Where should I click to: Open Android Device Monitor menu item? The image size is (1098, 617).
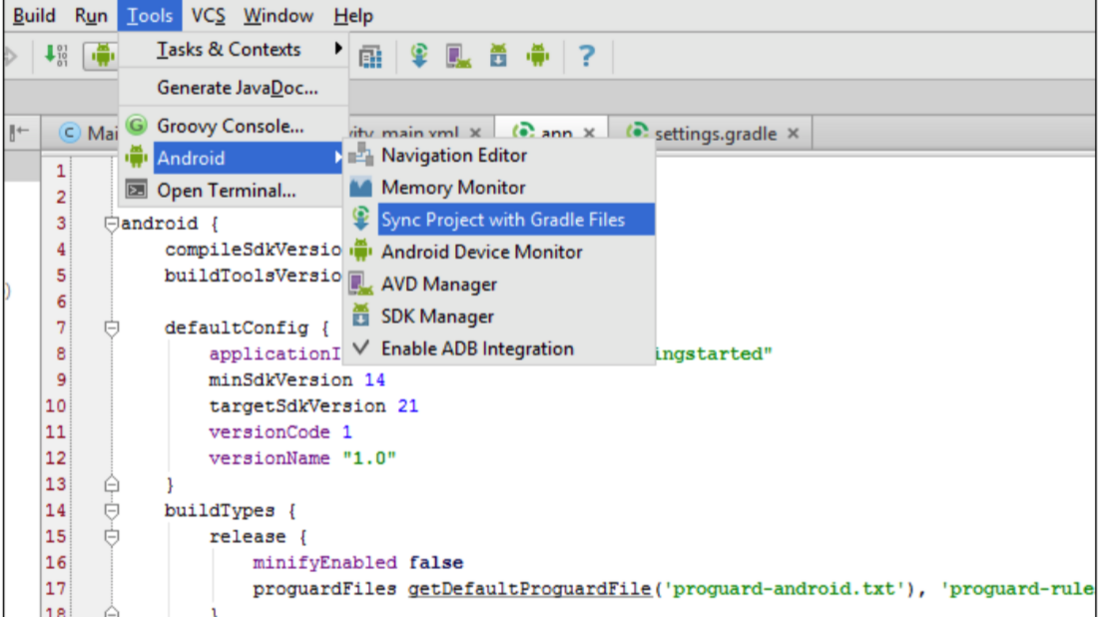point(500,252)
